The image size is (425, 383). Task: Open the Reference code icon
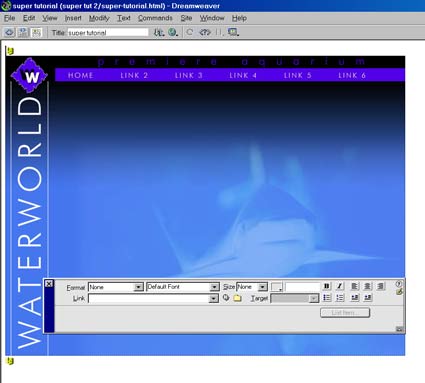[x=205, y=32]
